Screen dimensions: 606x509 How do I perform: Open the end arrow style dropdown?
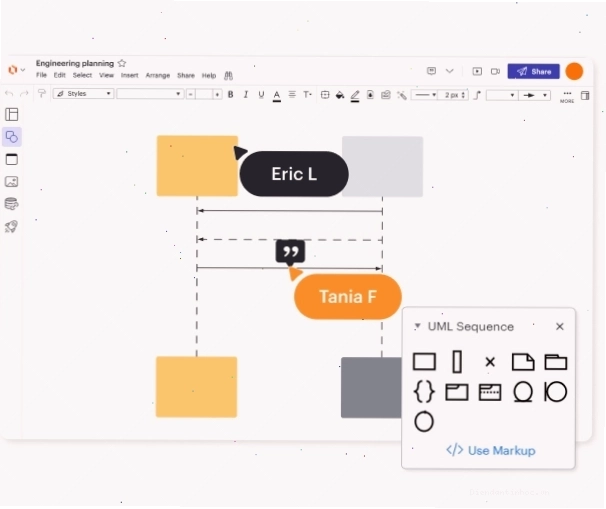[535, 95]
